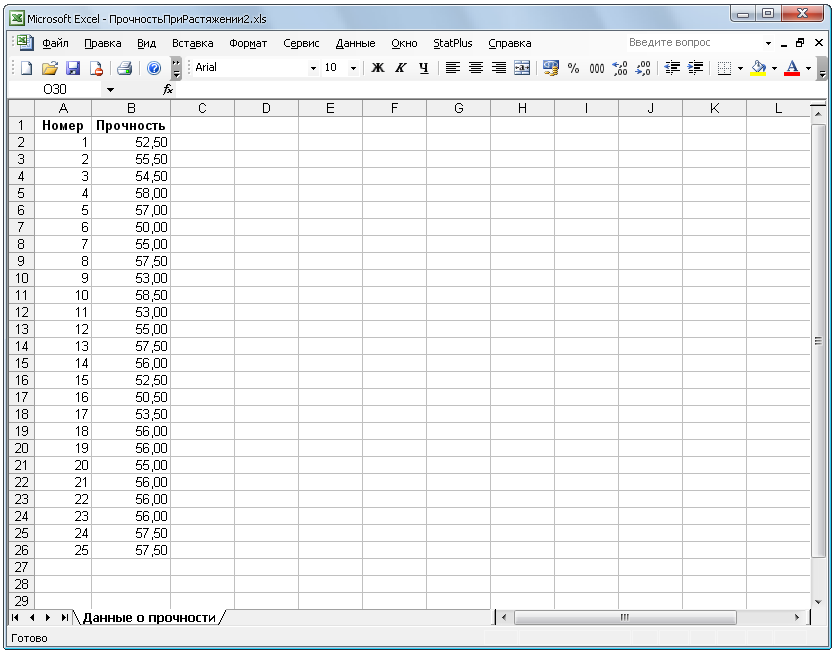Open the Данные menu

click(x=356, y=43)
